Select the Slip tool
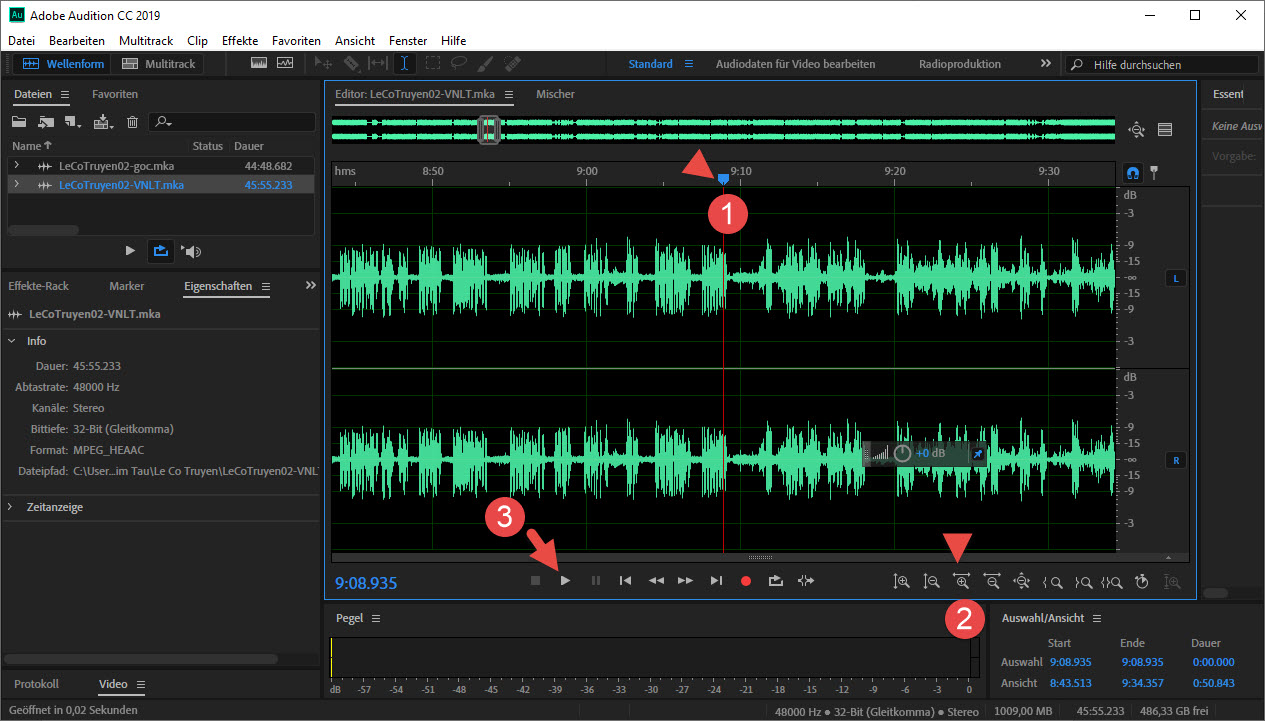Image resolution: width=1265 pixels, height=721 pixels. (x=378, y=63)
